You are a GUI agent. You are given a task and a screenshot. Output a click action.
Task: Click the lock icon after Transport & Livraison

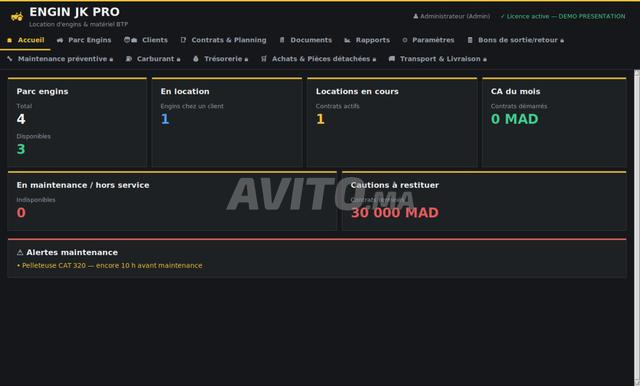tap(484, 60)
